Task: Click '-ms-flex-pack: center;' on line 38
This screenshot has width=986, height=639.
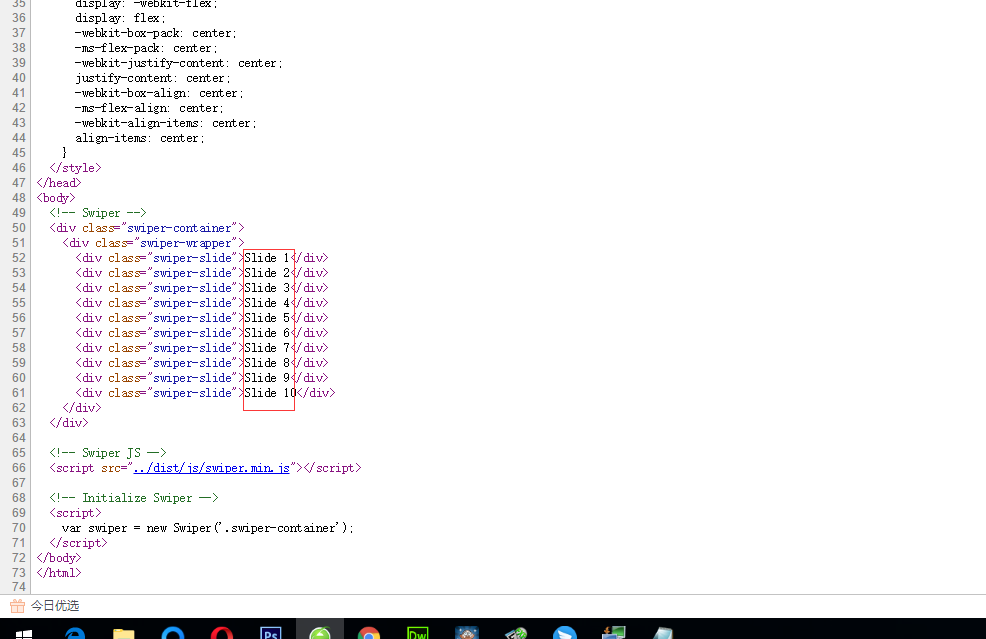Action: 146,48
